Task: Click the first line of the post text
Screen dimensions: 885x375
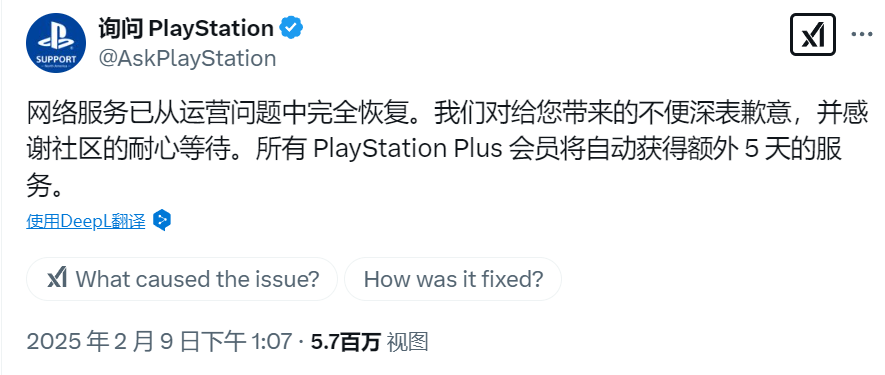Action: coord(447,115)
